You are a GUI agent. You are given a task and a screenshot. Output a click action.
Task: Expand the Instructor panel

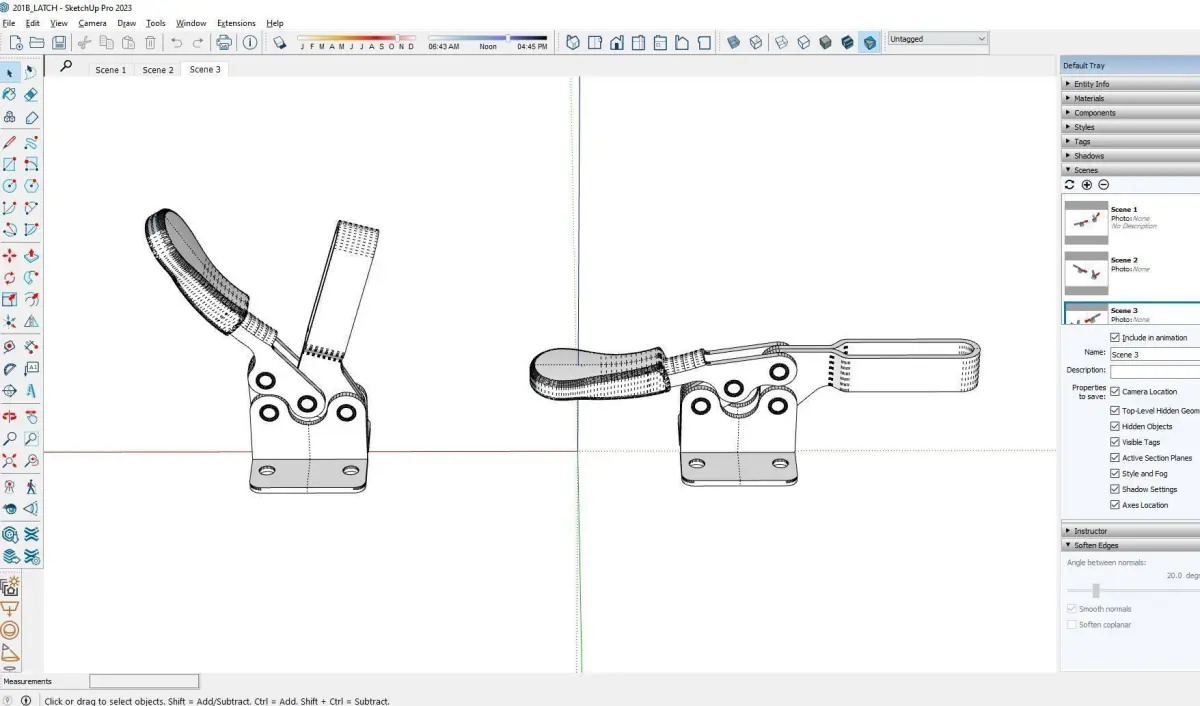coord(1130,531)
